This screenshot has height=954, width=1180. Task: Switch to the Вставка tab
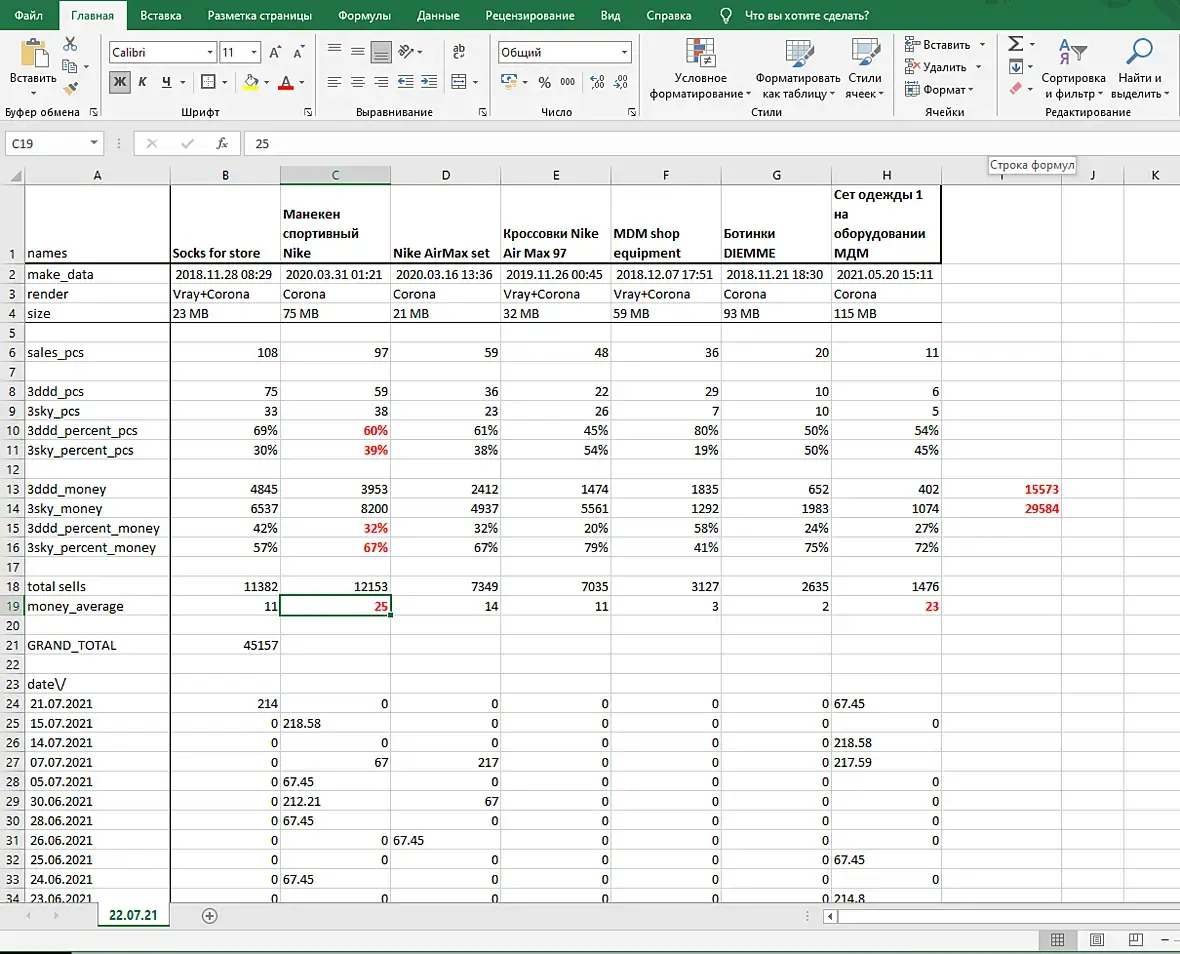(160, 15)
